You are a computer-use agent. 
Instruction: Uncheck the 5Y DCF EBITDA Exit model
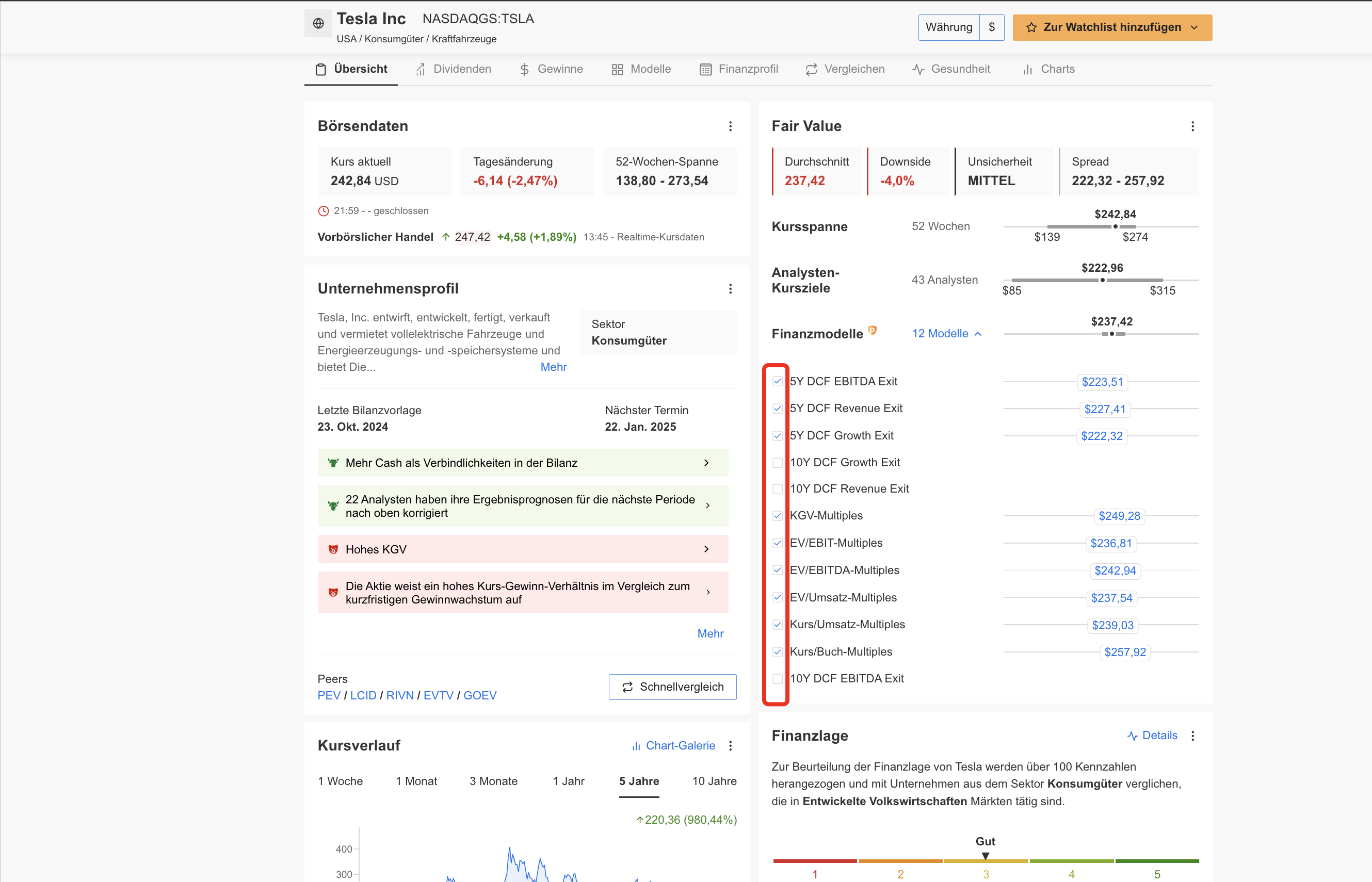778,382
